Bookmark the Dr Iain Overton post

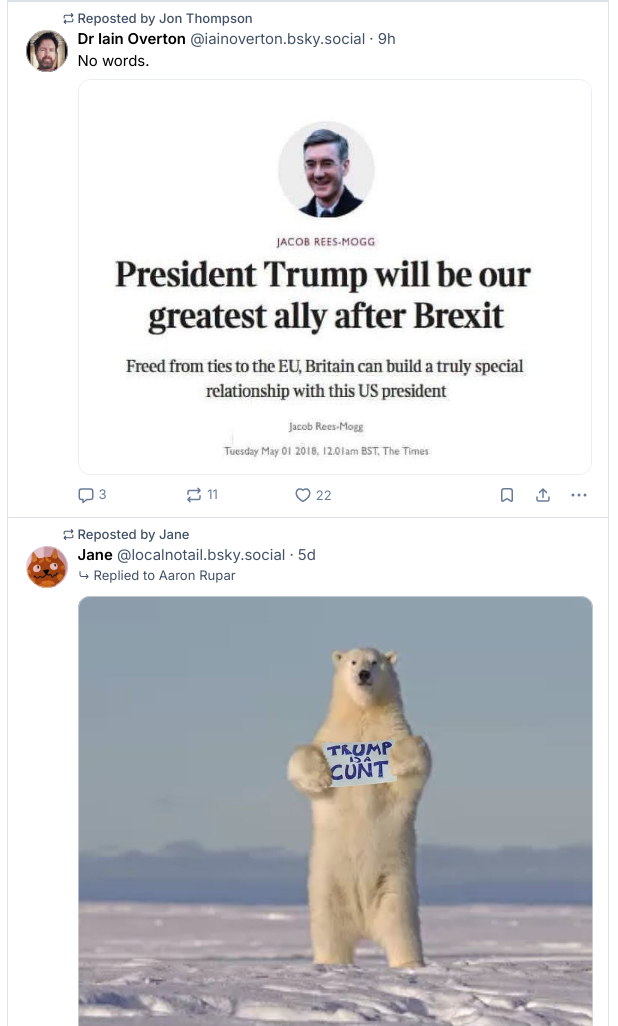[x=507, y=495]
